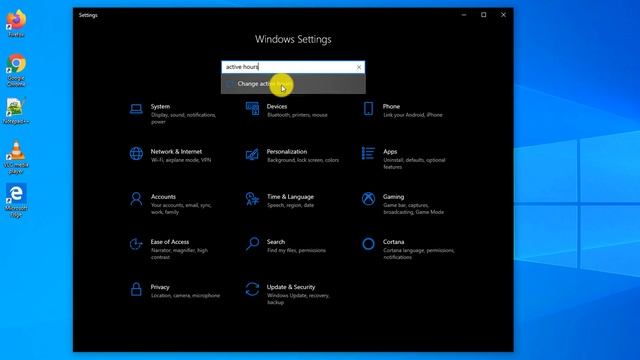Click 'Location, camera, microphone' description
640x360 pixels.
185,296
